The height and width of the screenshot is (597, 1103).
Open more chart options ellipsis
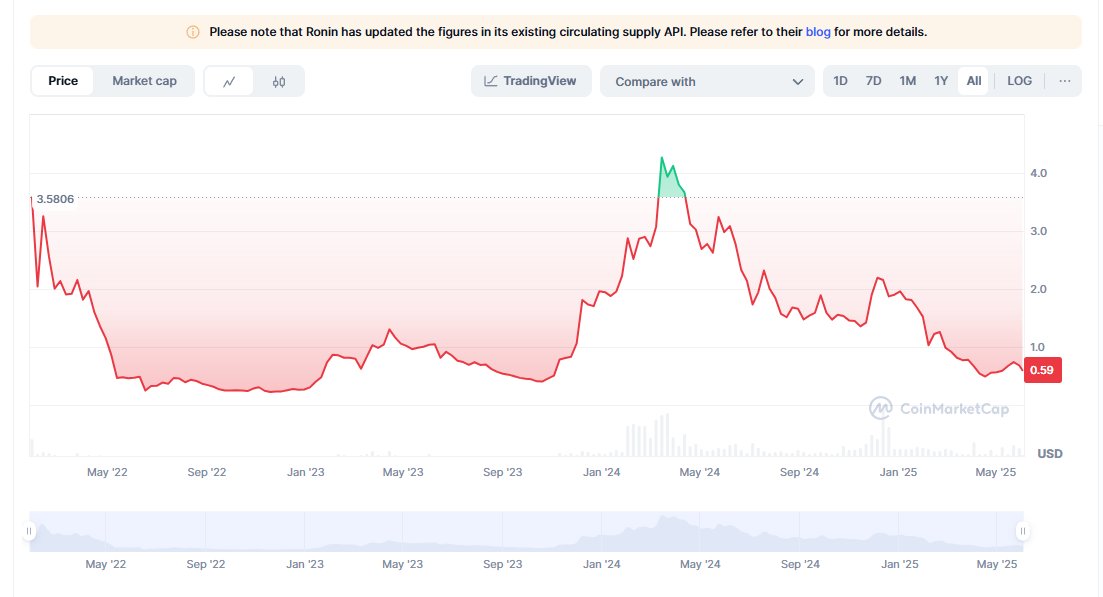[x=1064, y=81]
